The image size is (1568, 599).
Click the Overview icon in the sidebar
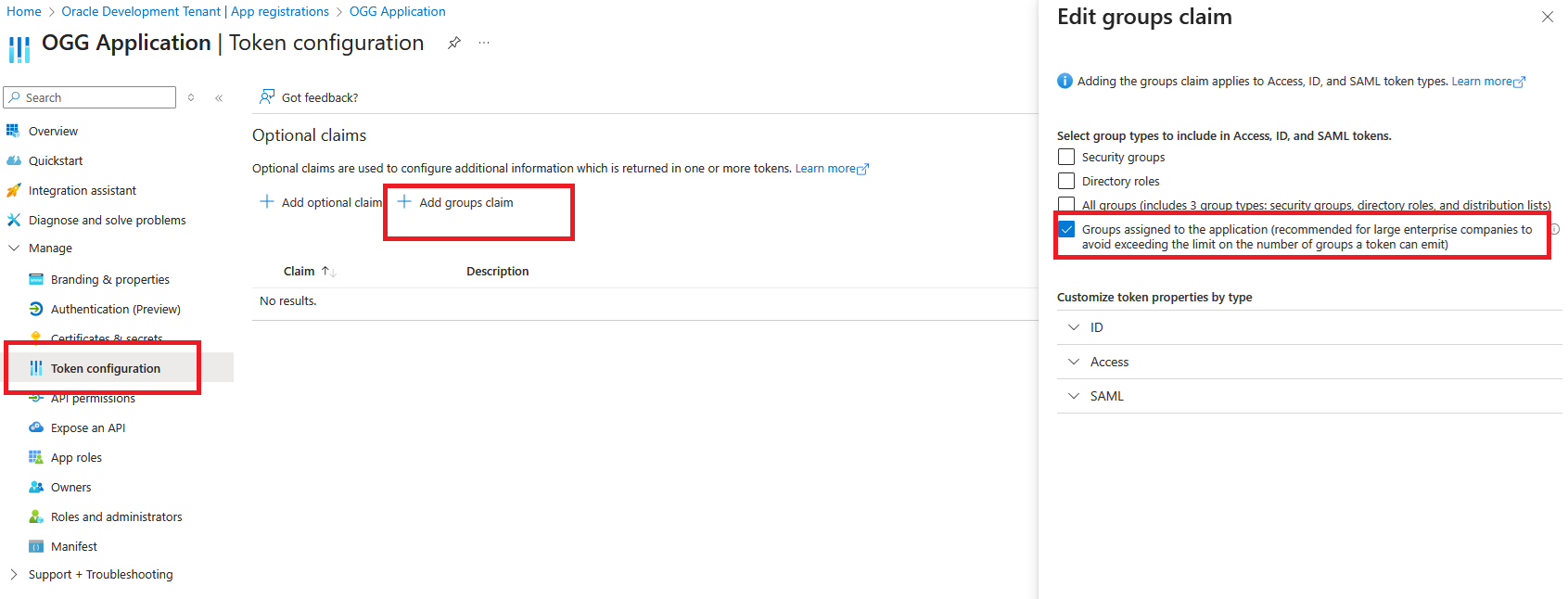coord(13,131)
